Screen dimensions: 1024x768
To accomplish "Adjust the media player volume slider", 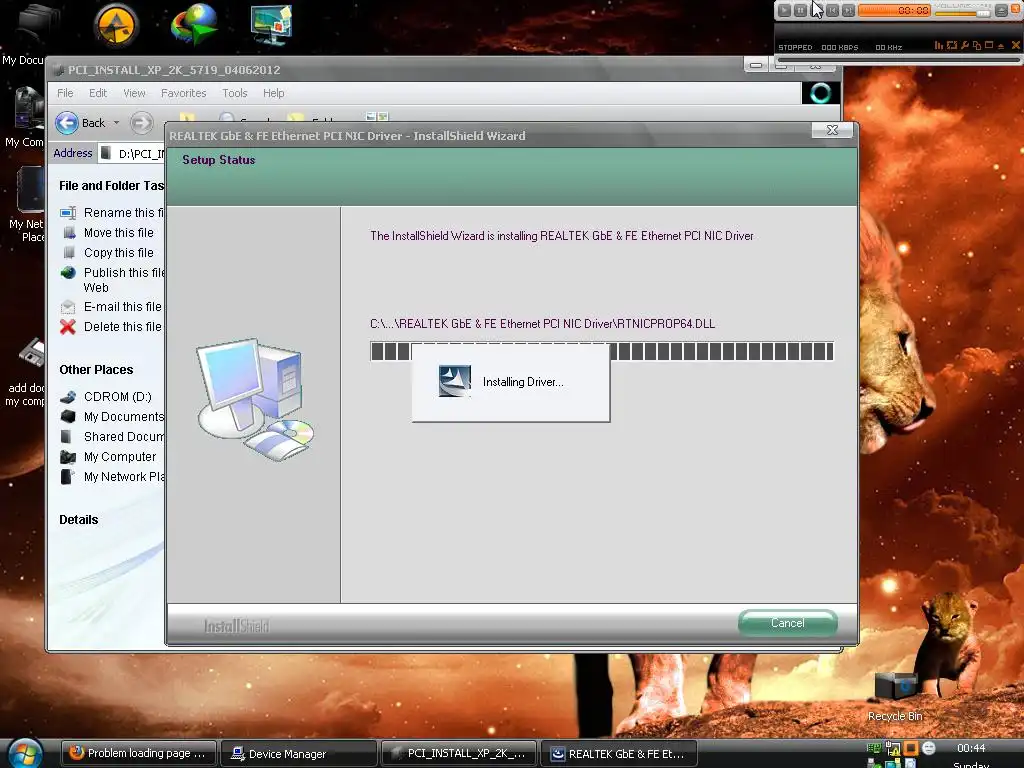I will point(963,14).
